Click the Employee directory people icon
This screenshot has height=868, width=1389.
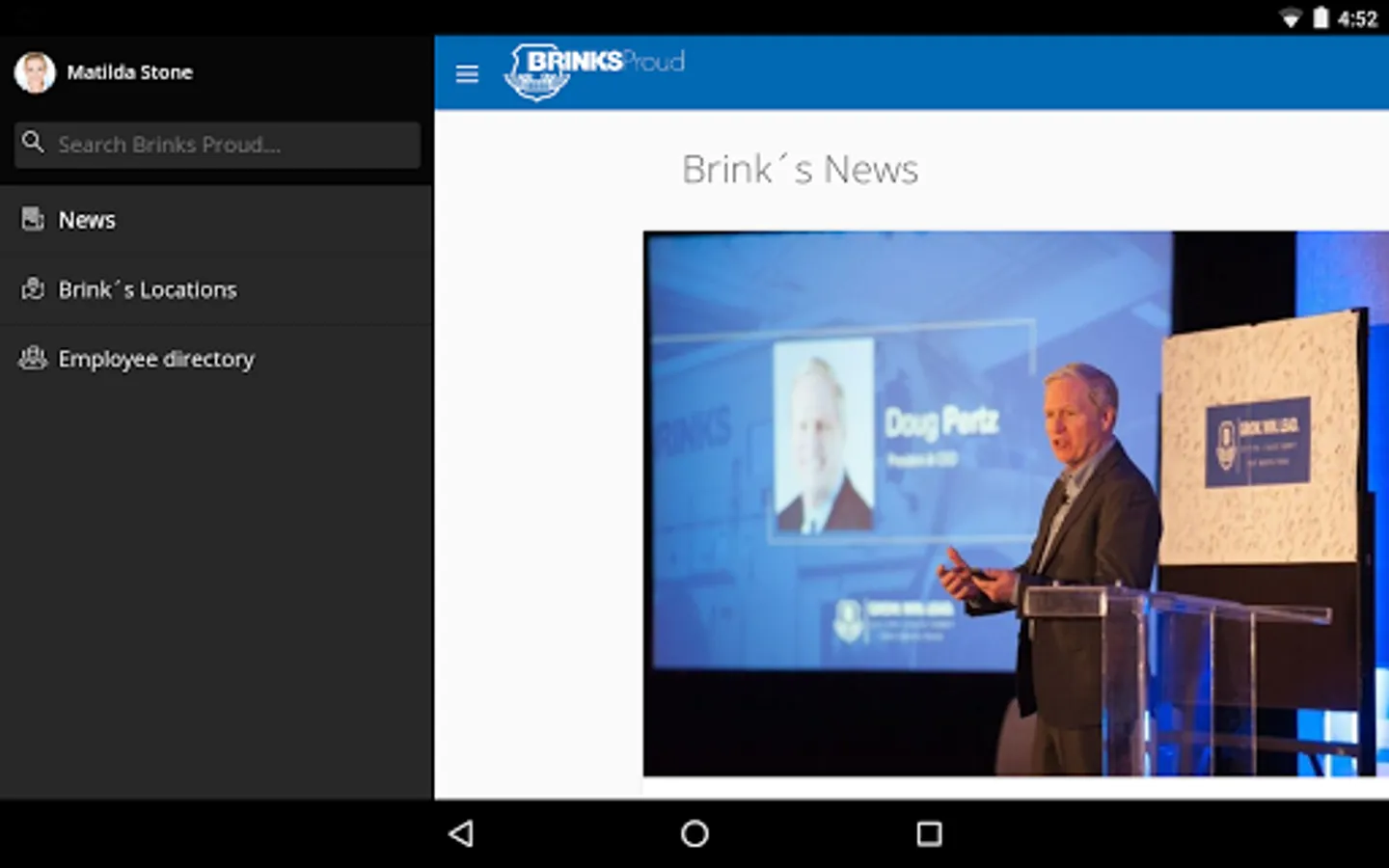coord(33,359)
